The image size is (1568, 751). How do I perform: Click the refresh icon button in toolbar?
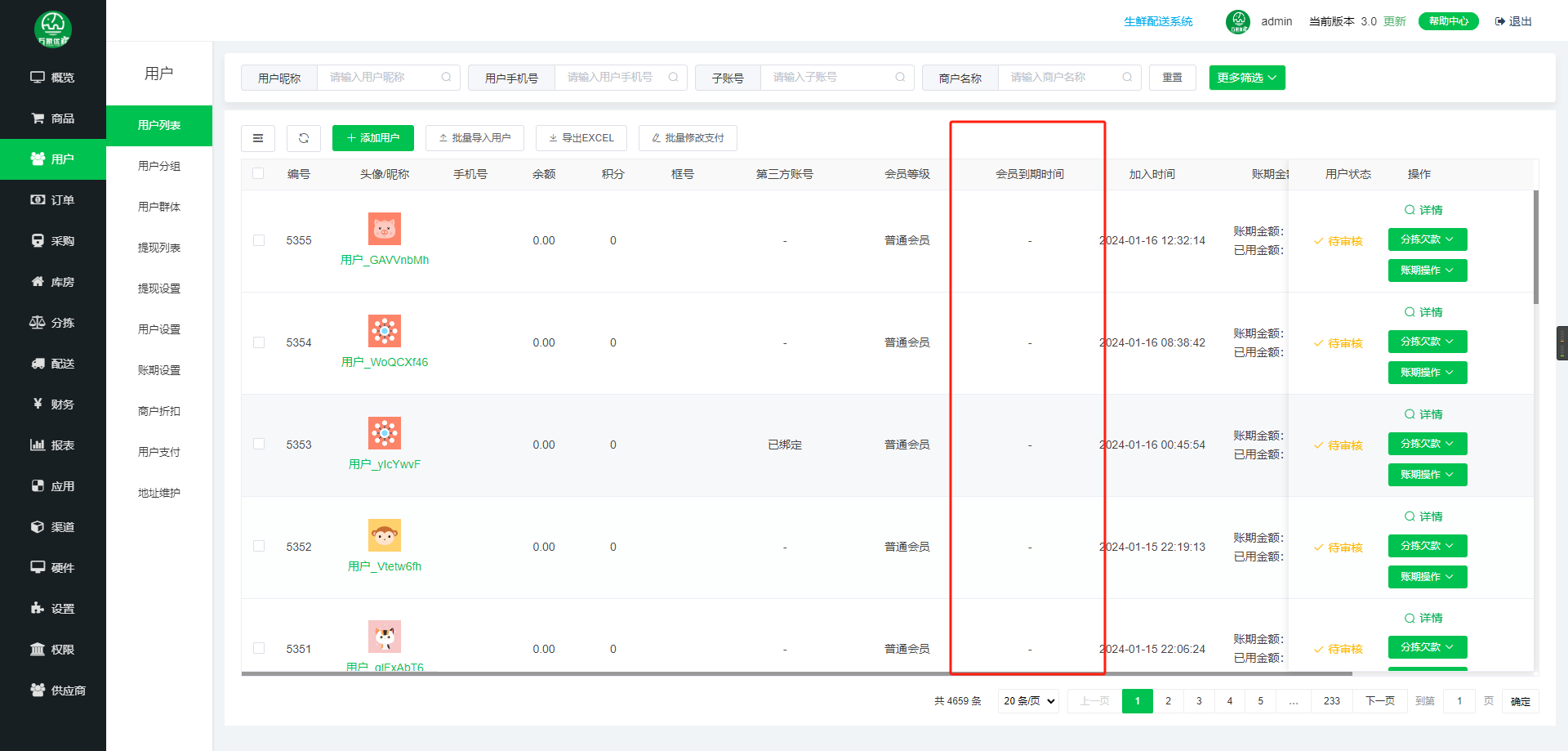pos(304,138)
